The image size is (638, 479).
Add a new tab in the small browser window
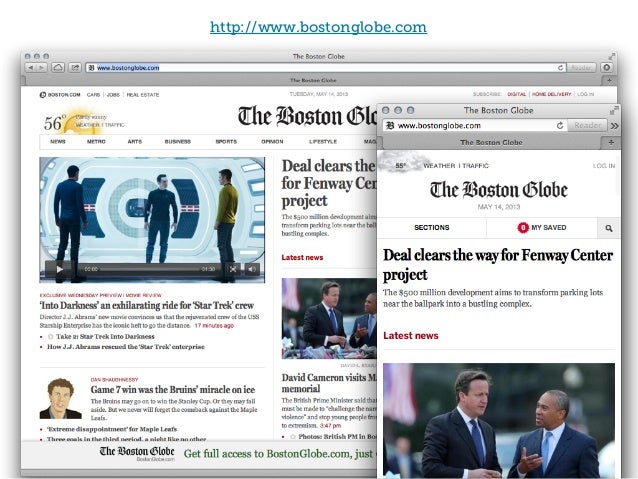[611, 142]
